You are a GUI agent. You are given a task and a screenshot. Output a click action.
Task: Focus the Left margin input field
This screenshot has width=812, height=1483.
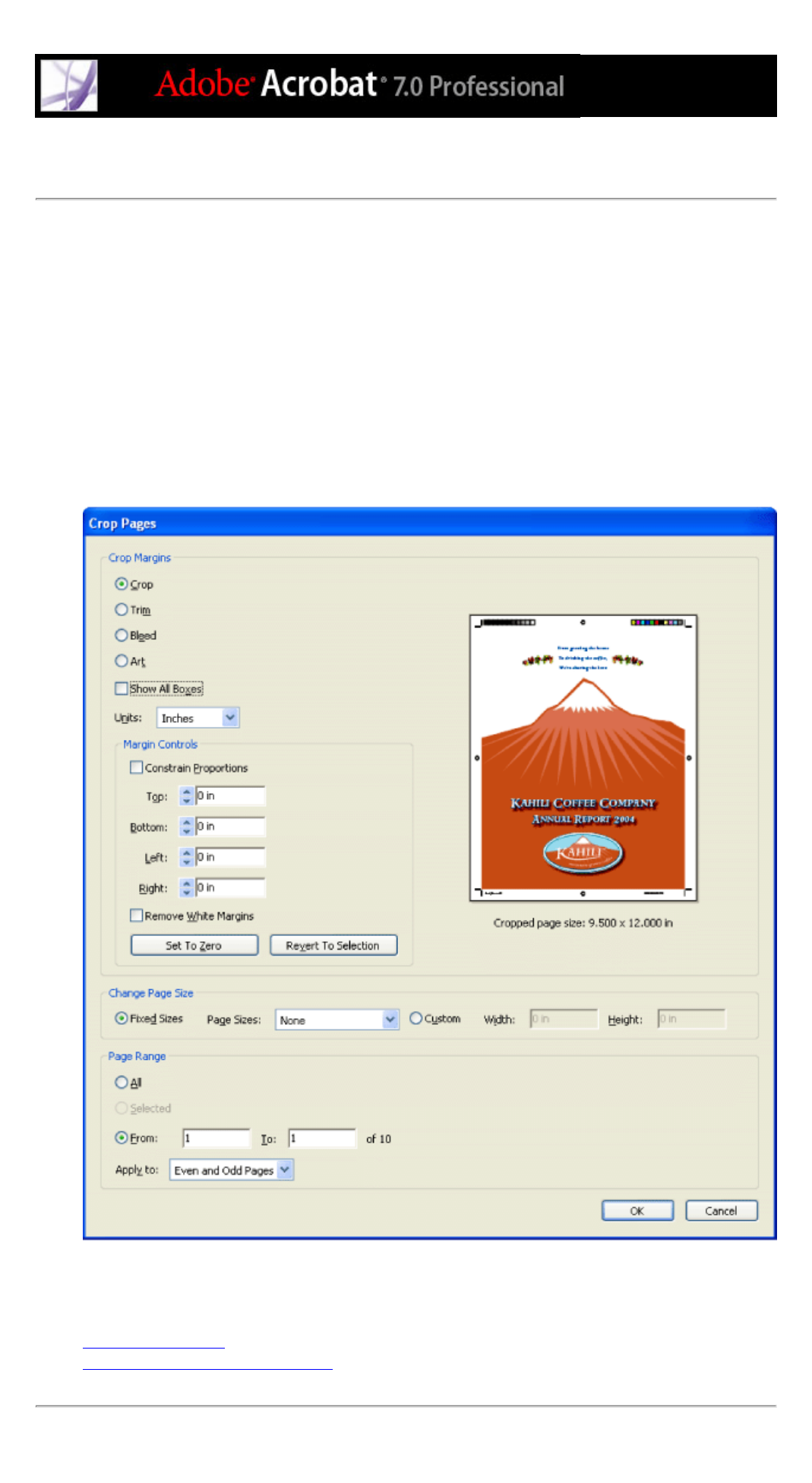coord(230,856)
